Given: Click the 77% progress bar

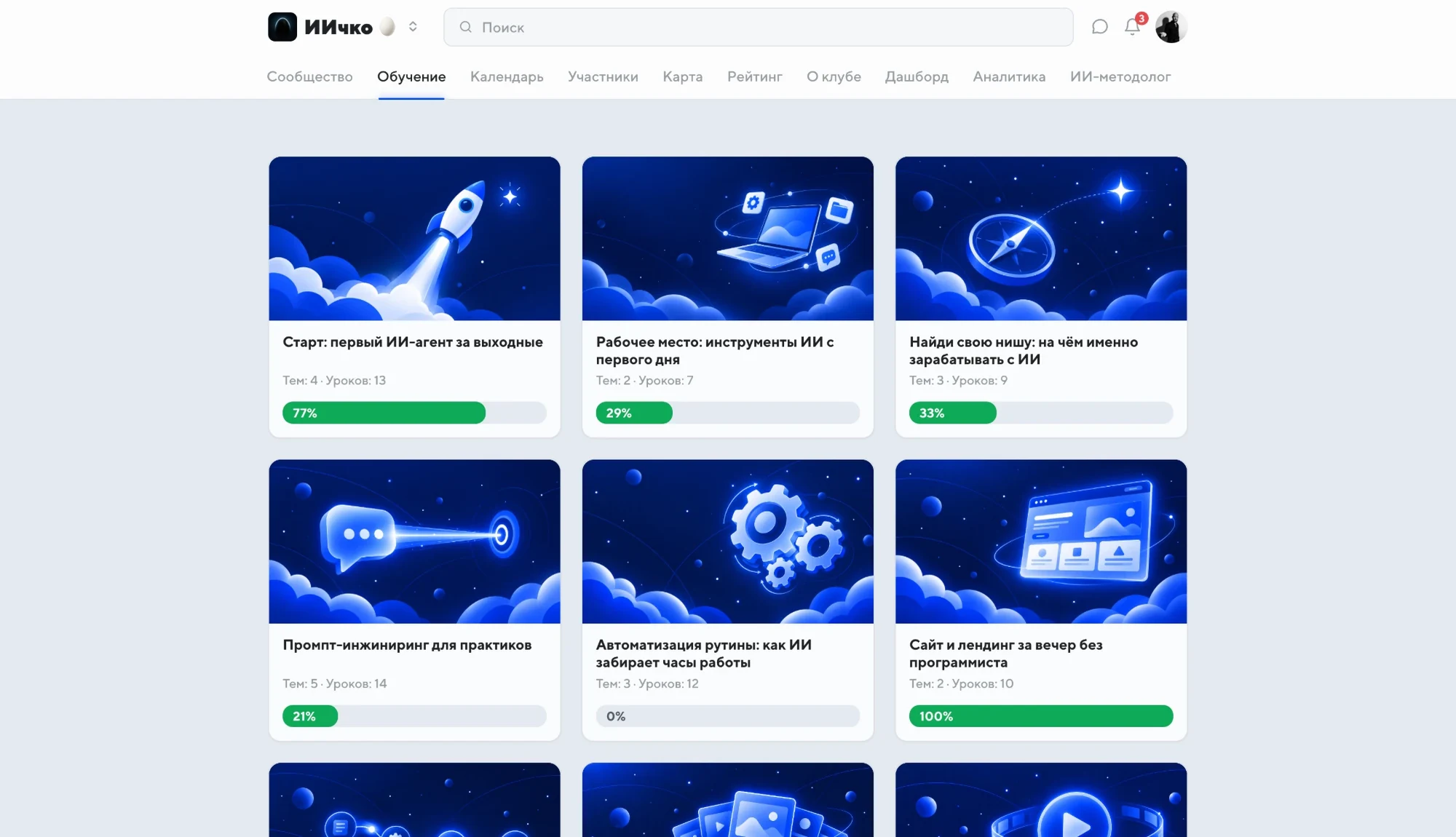Looking at the screenshot, I should pos(414,413).
